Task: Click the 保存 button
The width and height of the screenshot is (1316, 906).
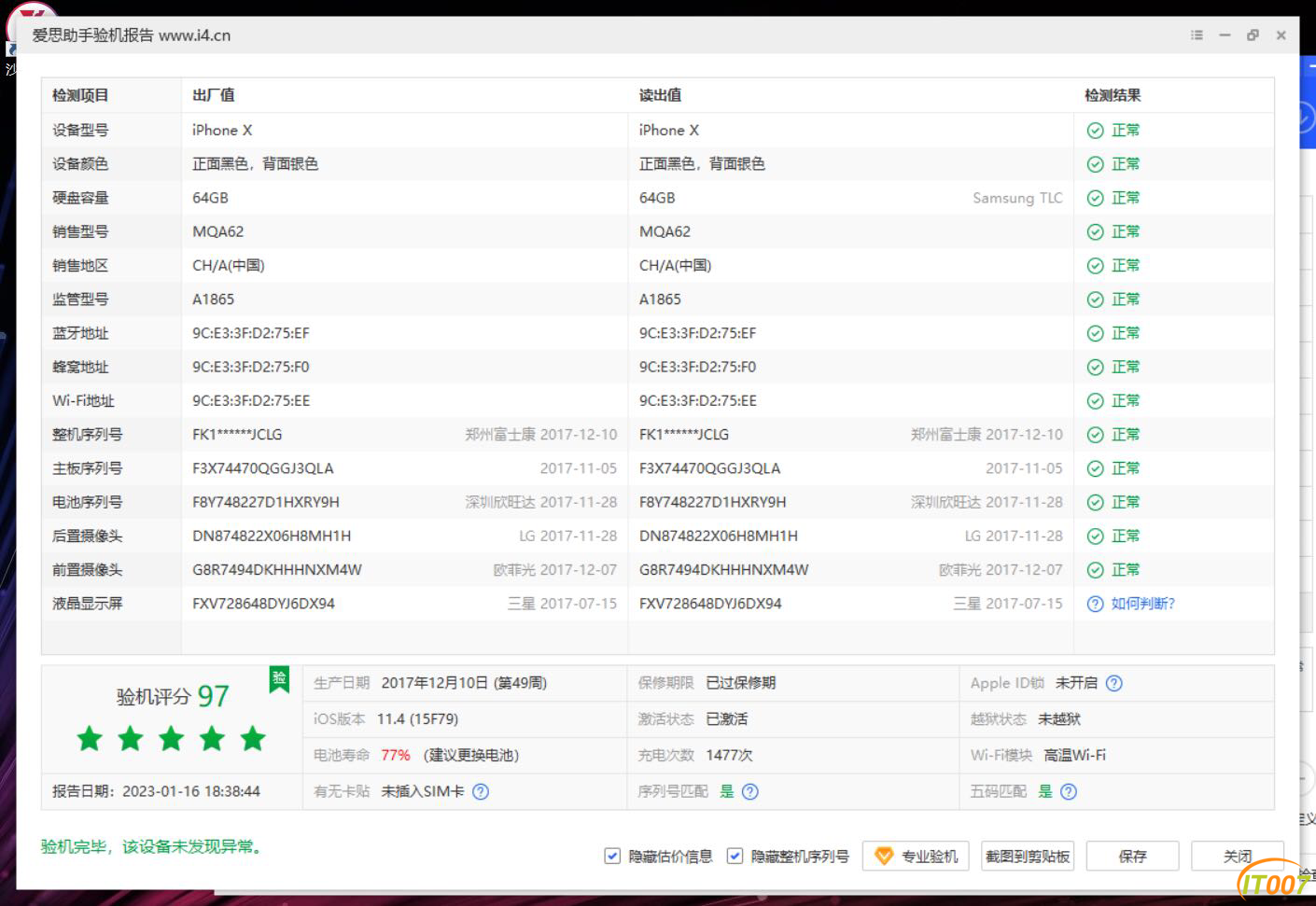Action: click(x=1132, y=856)
